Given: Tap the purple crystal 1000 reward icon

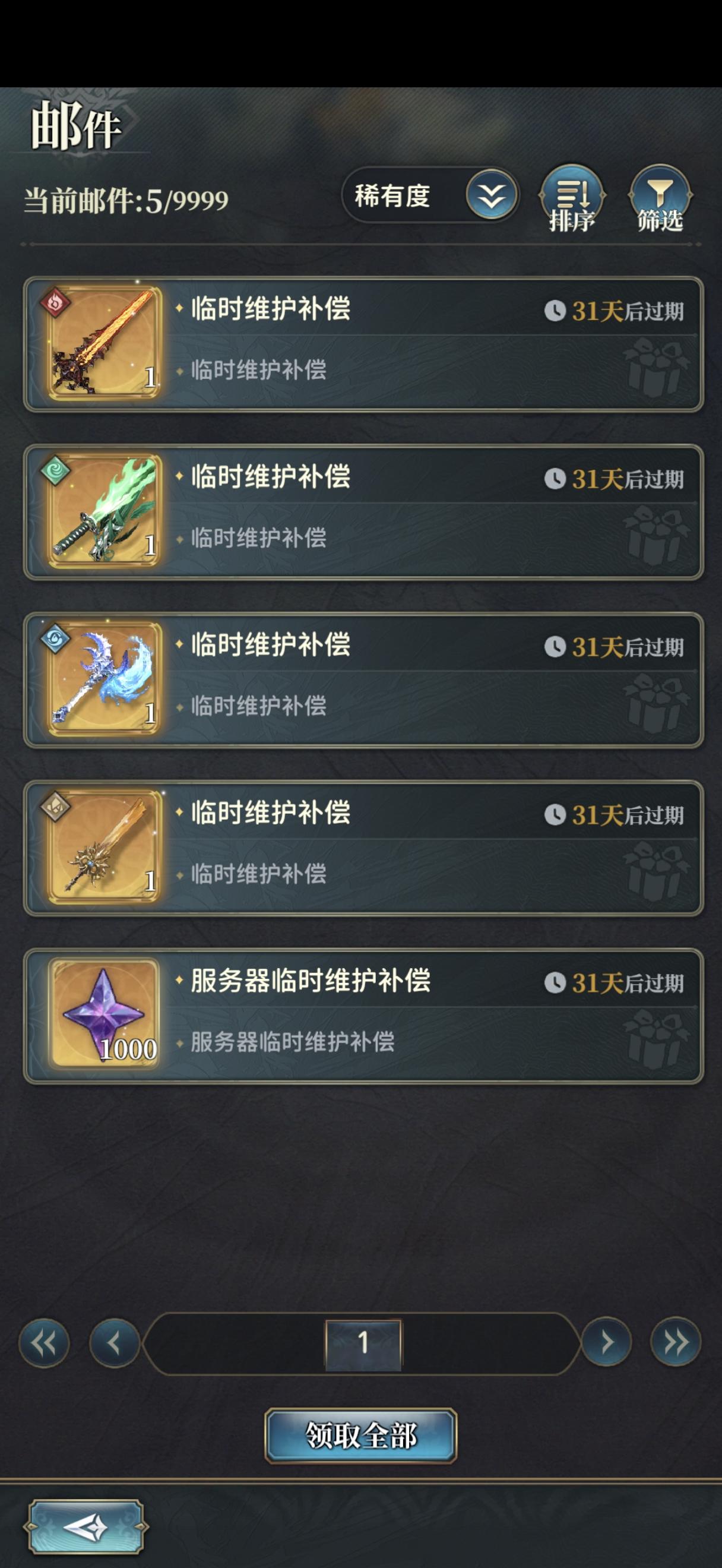Looking at the screenshot, I should point(104,1015).
